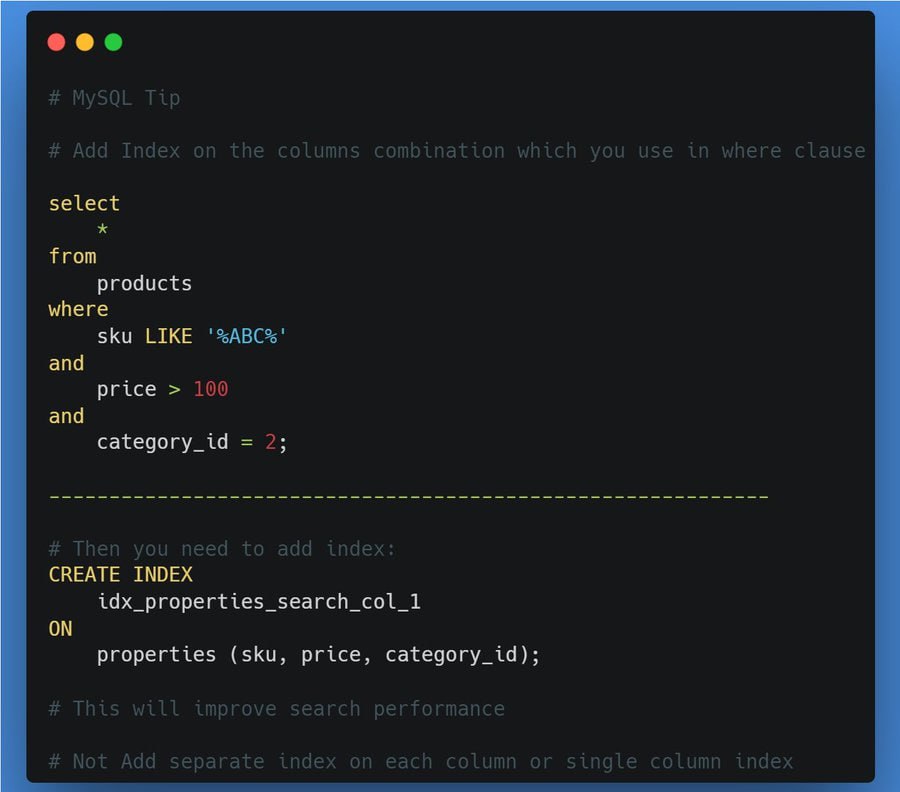Click the '%ABC%' string literal
This screenshot has width=900, height=792.
(247, 336)
